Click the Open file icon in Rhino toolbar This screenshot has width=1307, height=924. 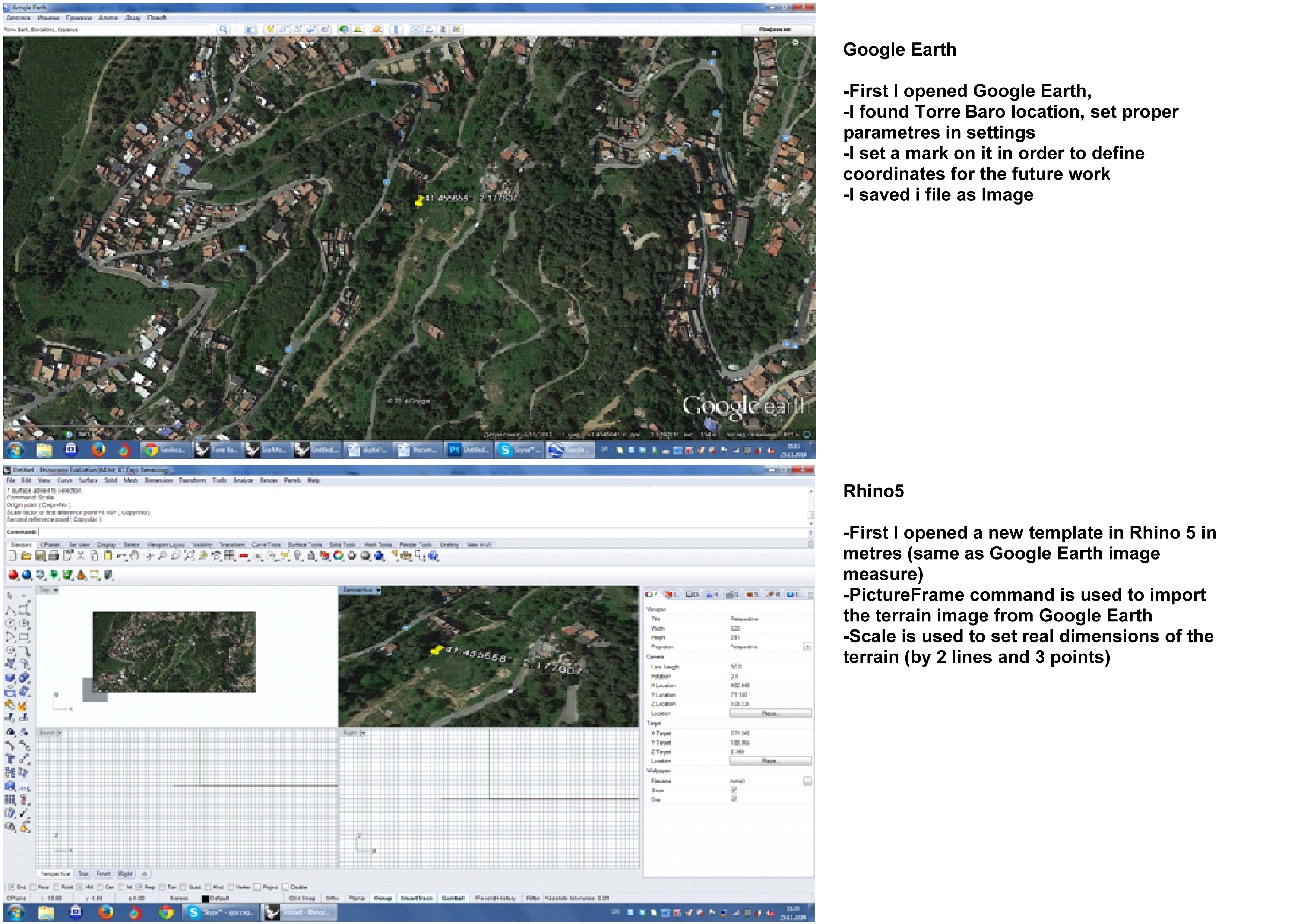pyautogui.click(x=26, y=556)
